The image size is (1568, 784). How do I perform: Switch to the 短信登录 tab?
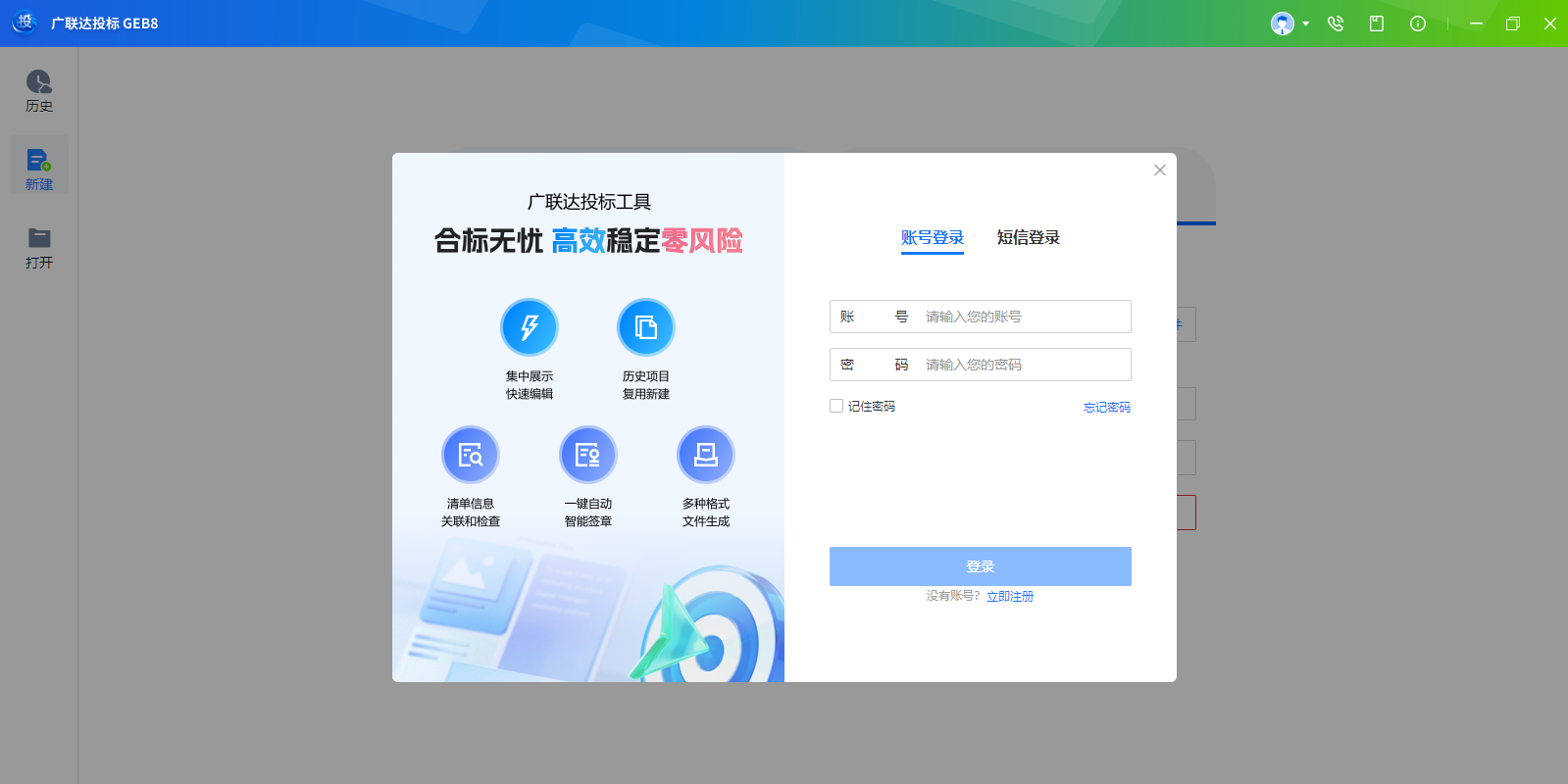click(x=1028, y=238)
